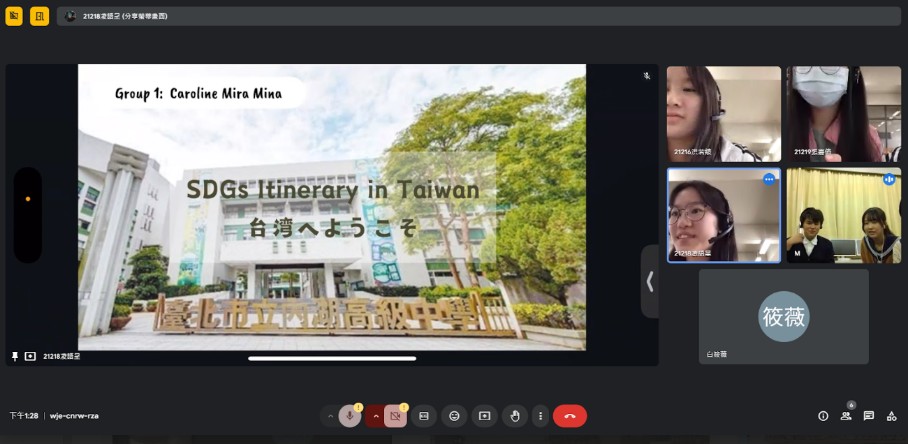908x444 pixels.
Task: Click first yellow icon in top-left corner
Action: click(x=14, y=16)
